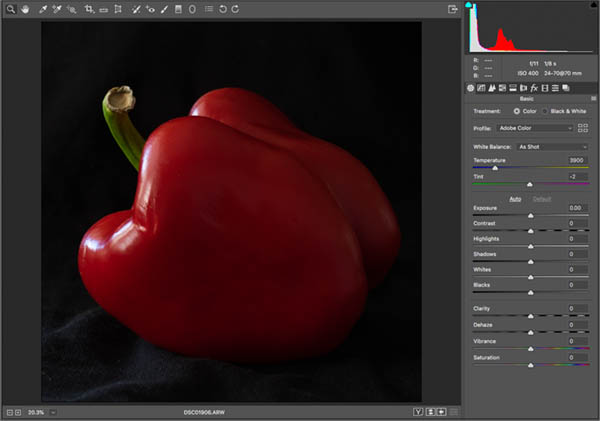The height and width of the screenshot is (421, 600).
Task: Click the red pepper image preview
Action: [232, 212]
